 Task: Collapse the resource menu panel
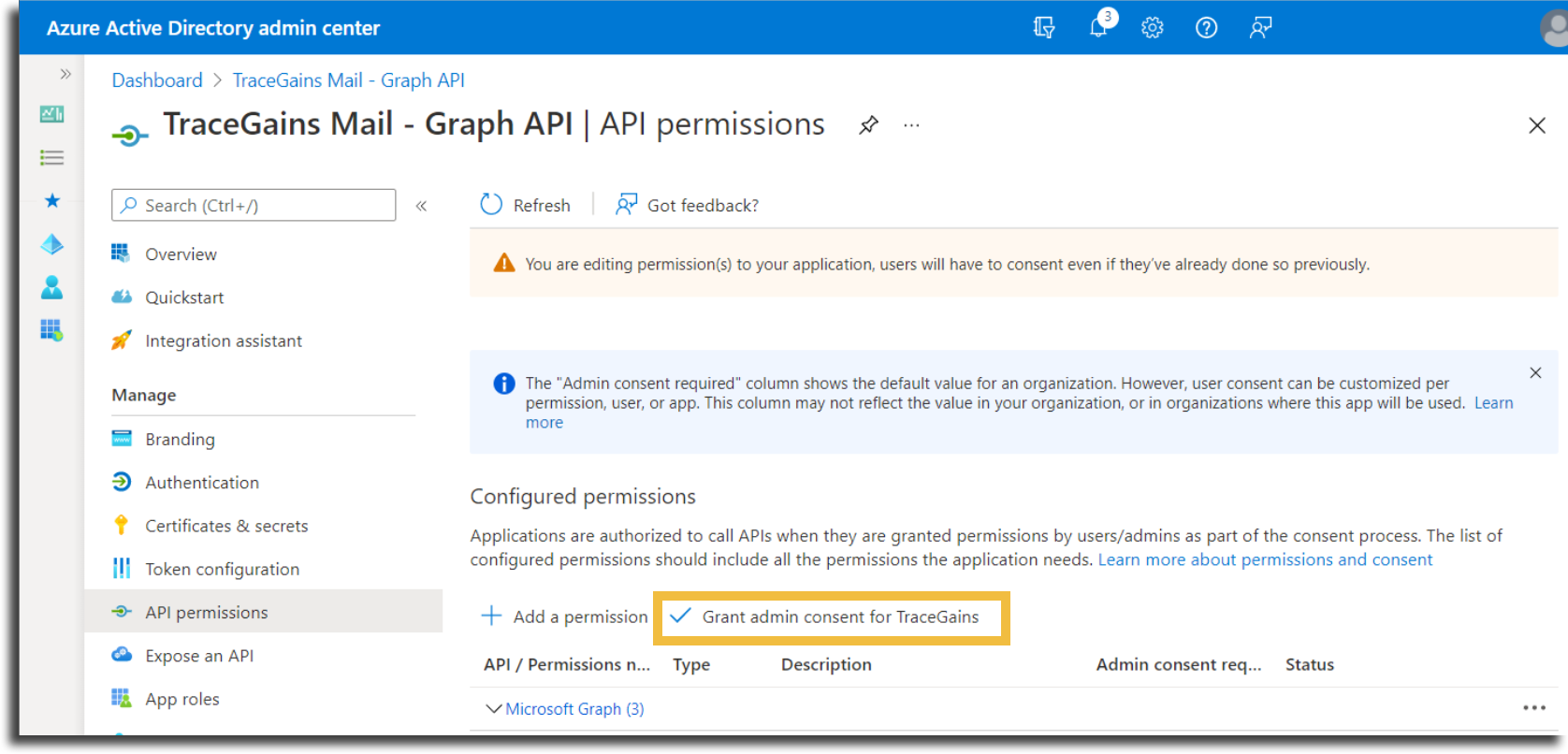tap(421, 206)
